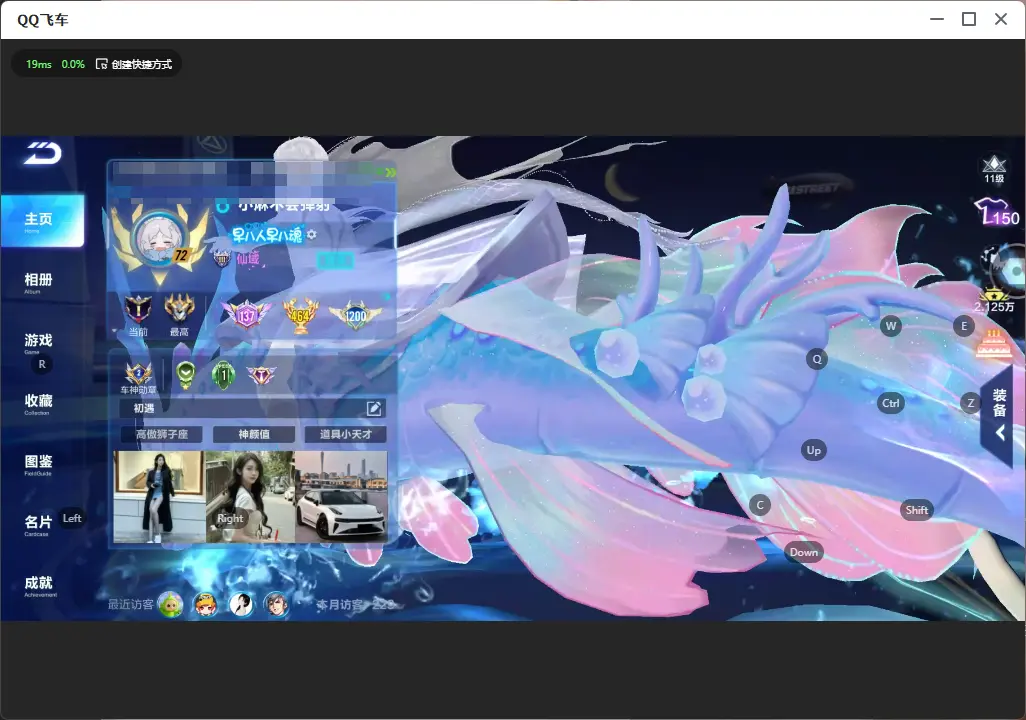
Task: Click the green chevron medal
Action: point(186,375)
